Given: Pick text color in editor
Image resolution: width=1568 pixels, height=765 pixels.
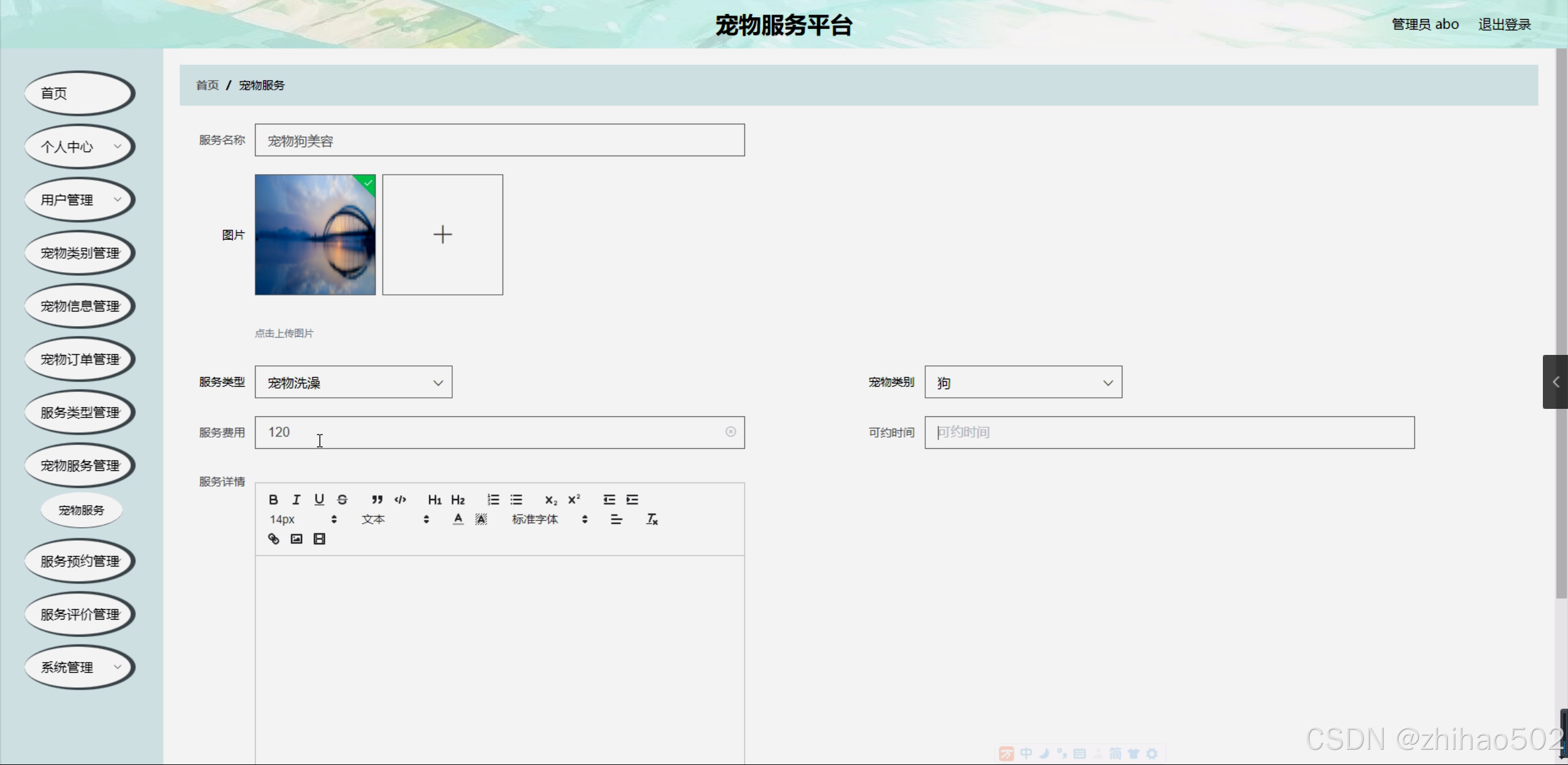Looking at the screenshot, I should click(458, 519).
